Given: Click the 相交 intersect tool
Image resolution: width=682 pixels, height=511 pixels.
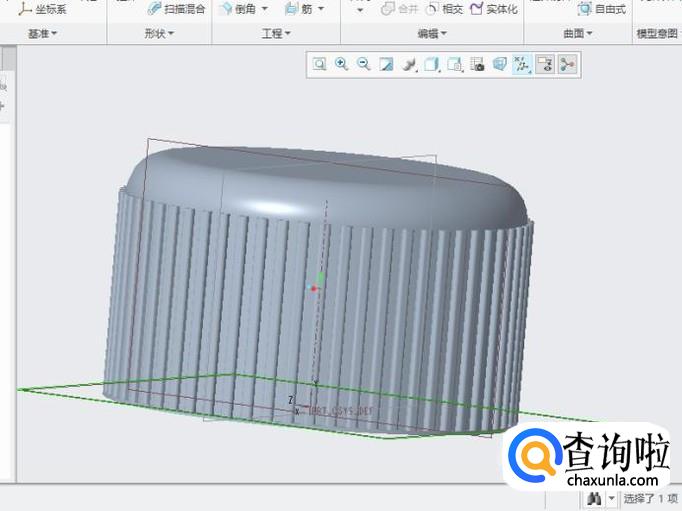Looking at the screenshot, I should (x=444, y=9).
